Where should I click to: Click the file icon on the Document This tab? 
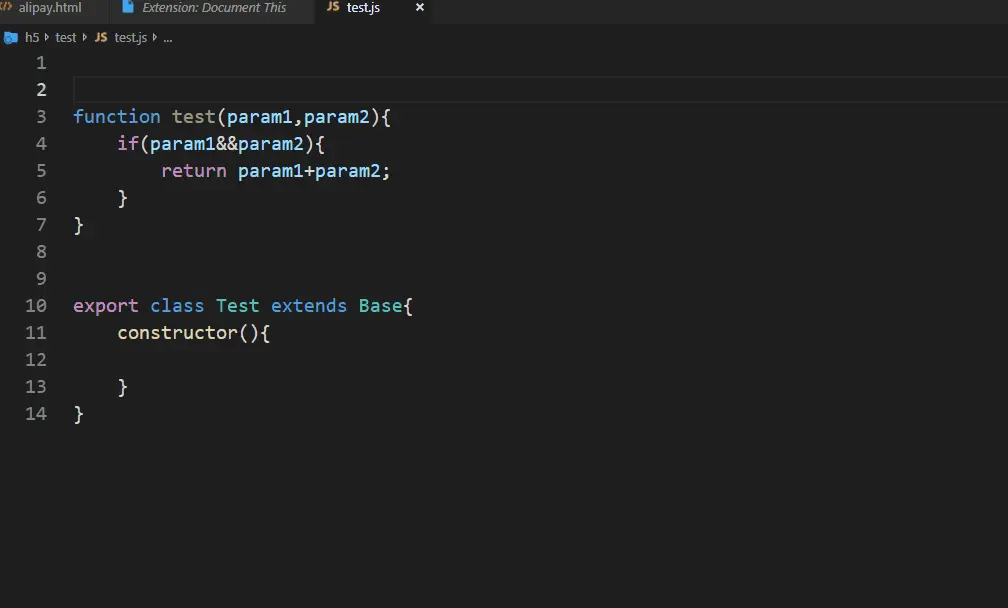(x=127, y=8)
